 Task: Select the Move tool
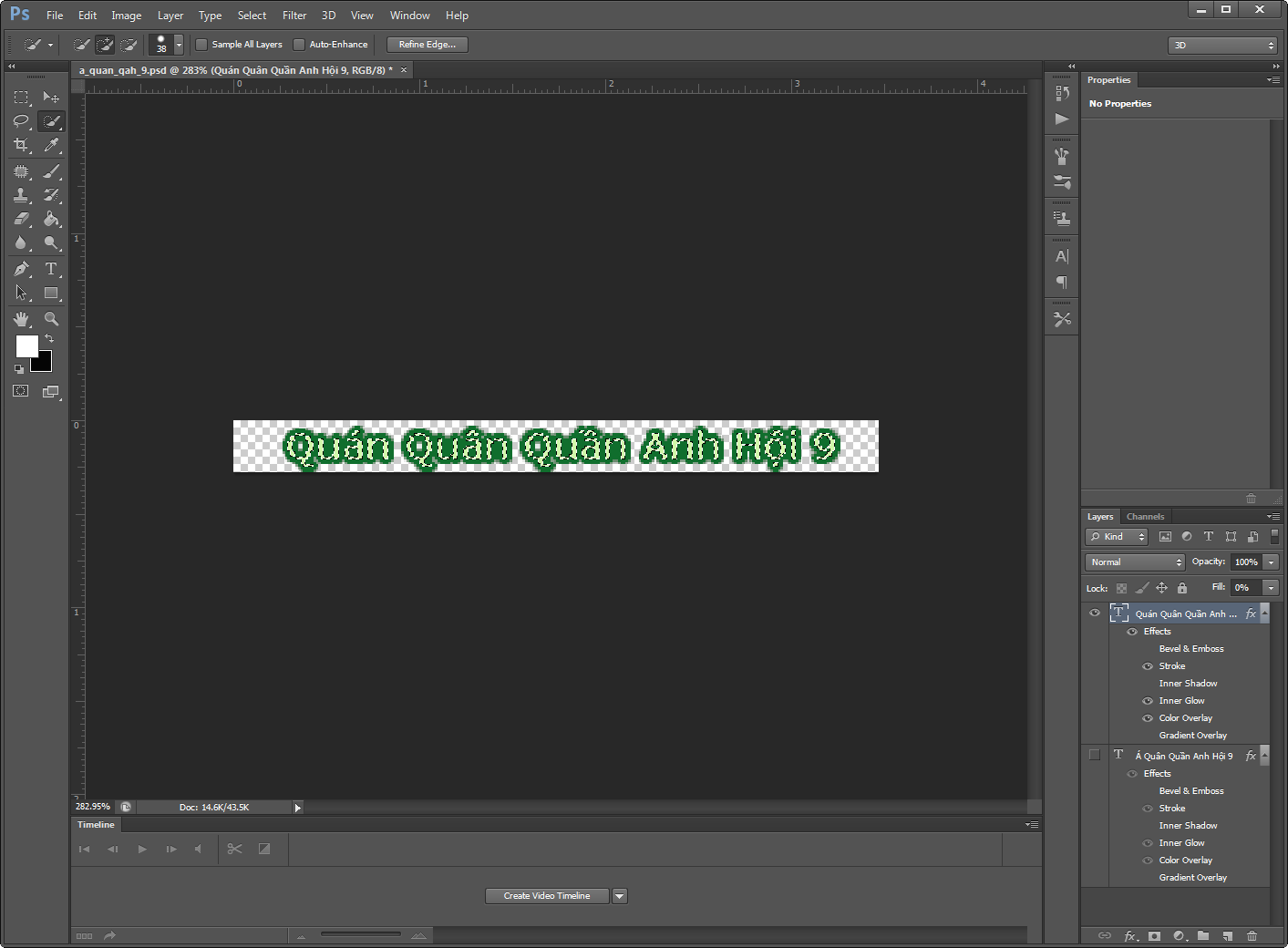coord(52,97)
